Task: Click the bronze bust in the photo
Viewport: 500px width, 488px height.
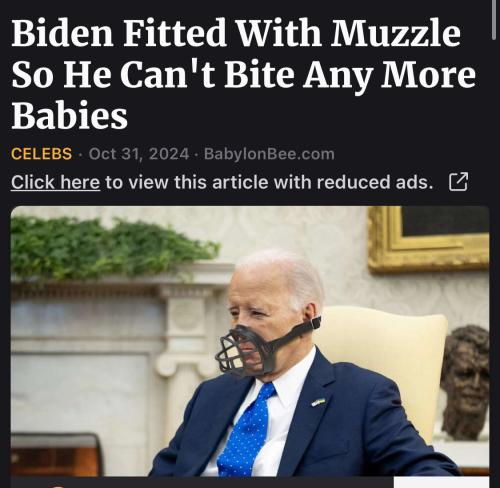Action: 466,382
